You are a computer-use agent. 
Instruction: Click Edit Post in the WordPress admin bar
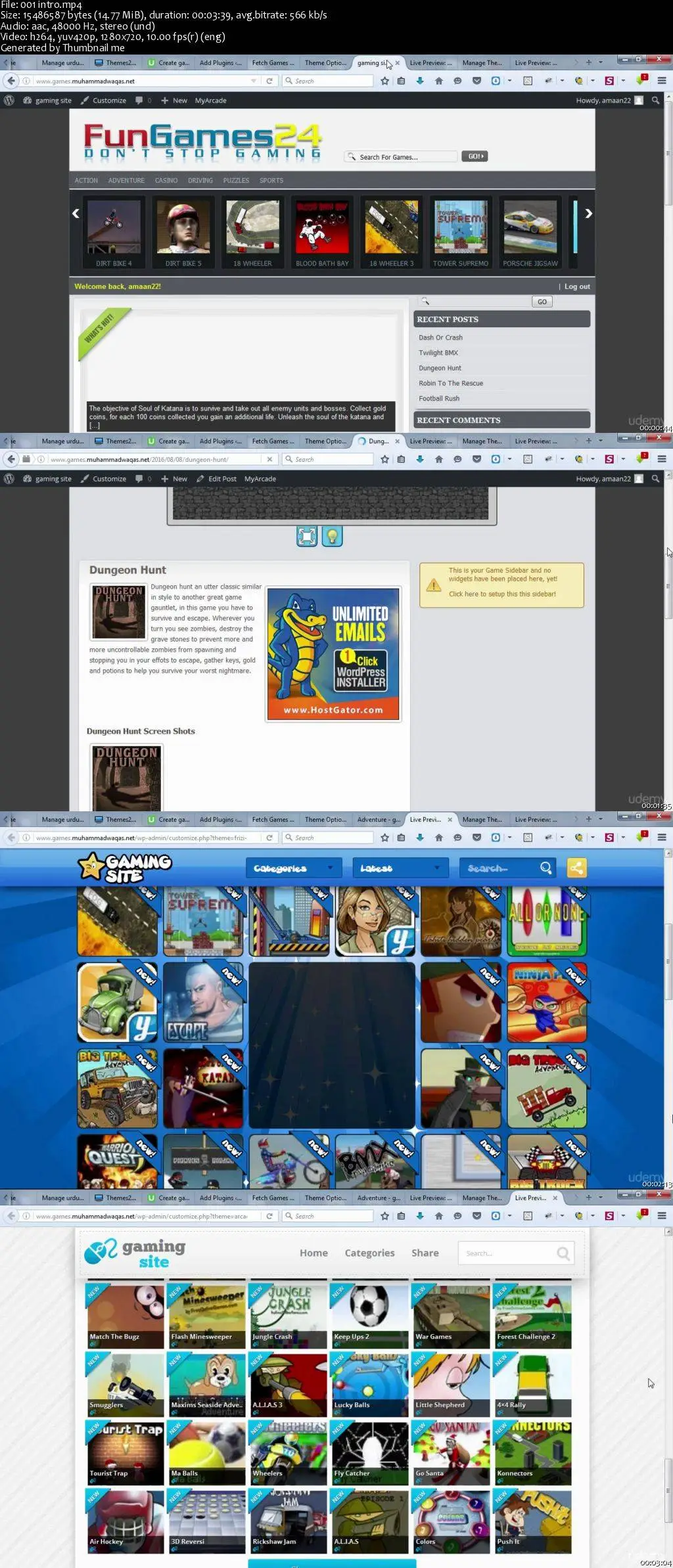(216, 479)
